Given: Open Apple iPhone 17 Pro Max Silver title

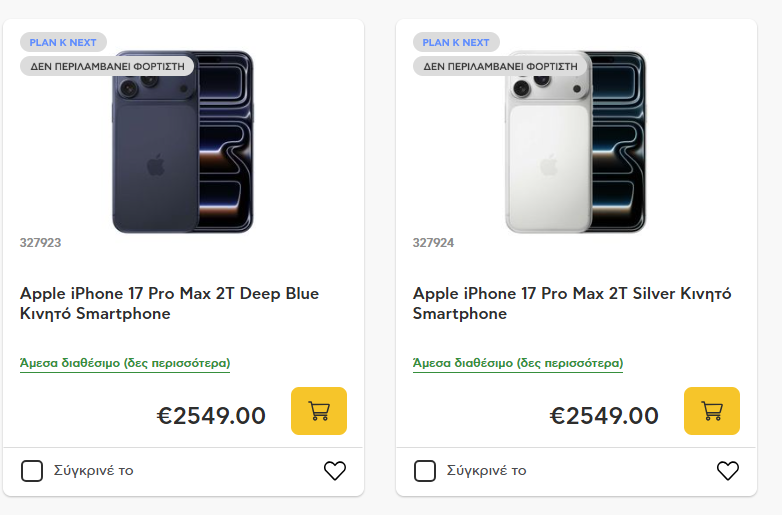Looking at the screenshot, I should click(571, 303).
